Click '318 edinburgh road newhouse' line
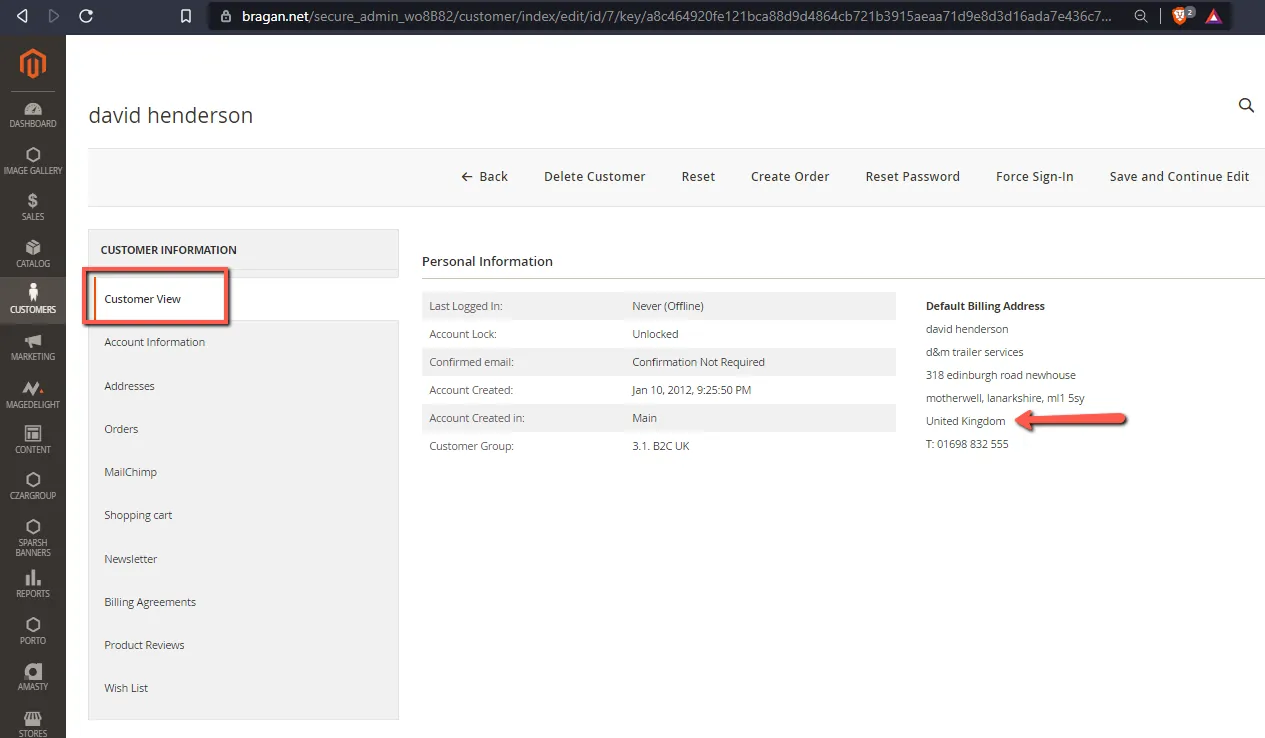Screen dimensions: 1265x738 pyautogui.click(x=1001, y=375)
